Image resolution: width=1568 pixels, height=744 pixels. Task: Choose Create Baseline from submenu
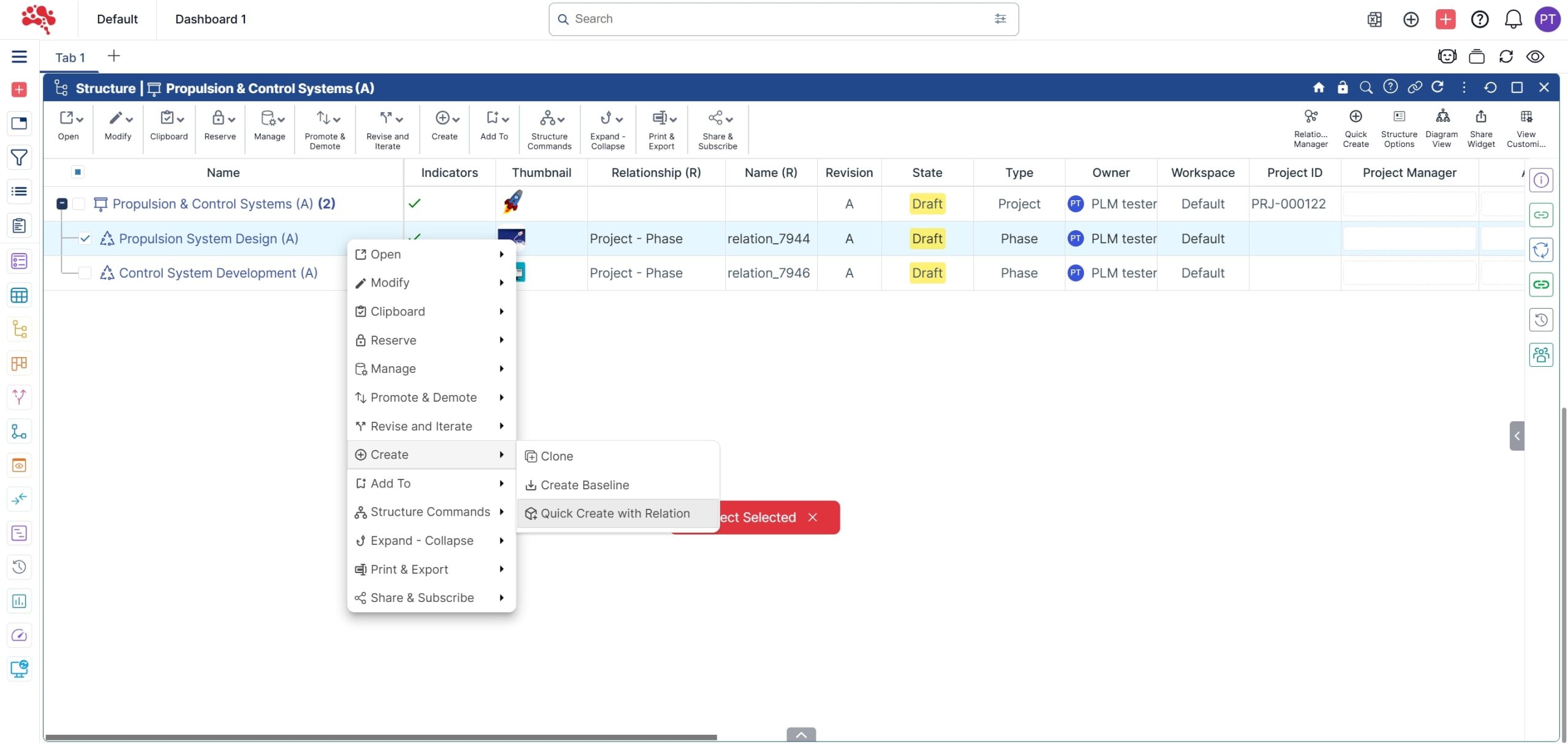coord(584,485)
